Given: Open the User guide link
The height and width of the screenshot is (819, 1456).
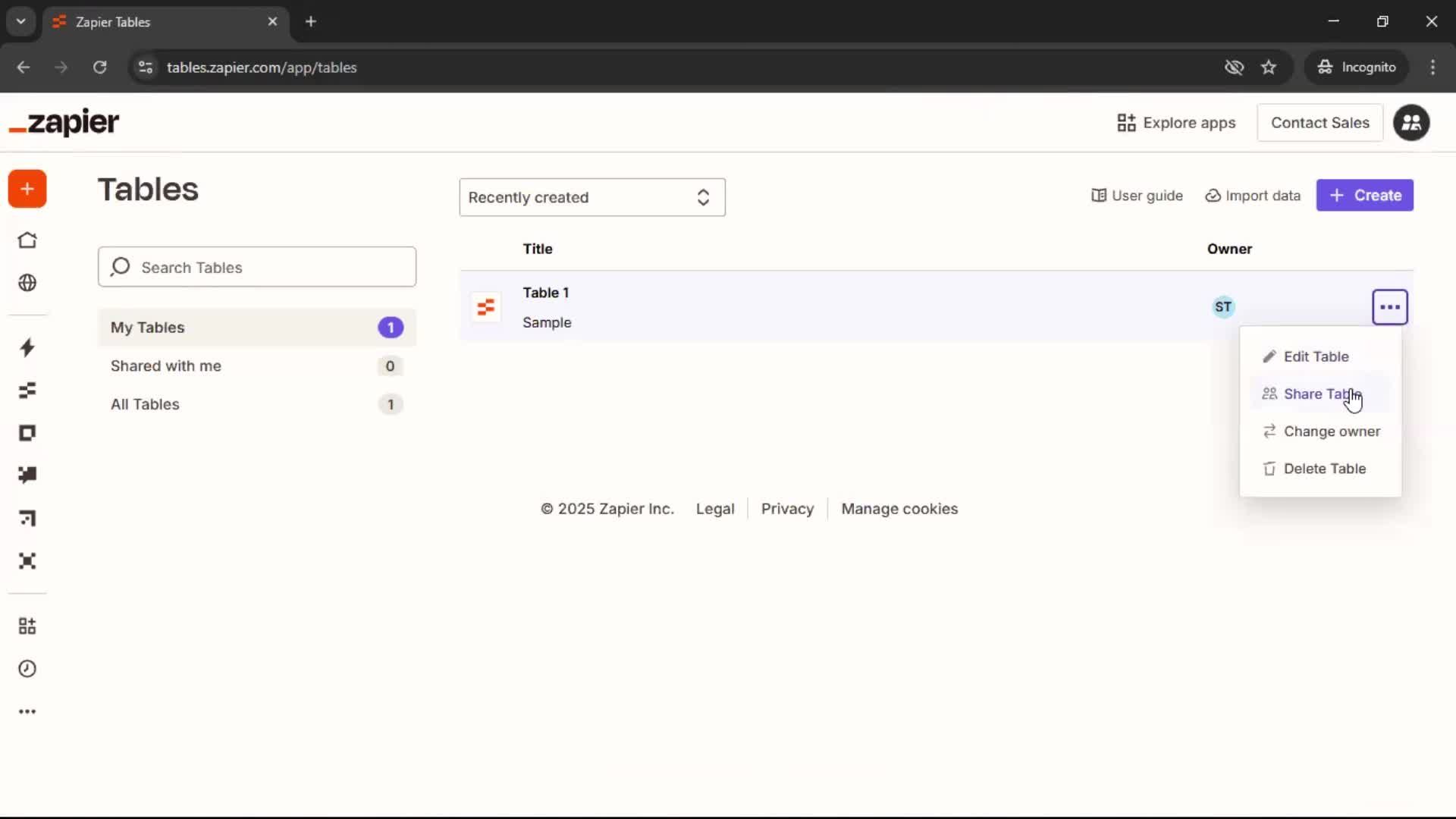Looking at the screenshot, I should [x=1137, y=196].
